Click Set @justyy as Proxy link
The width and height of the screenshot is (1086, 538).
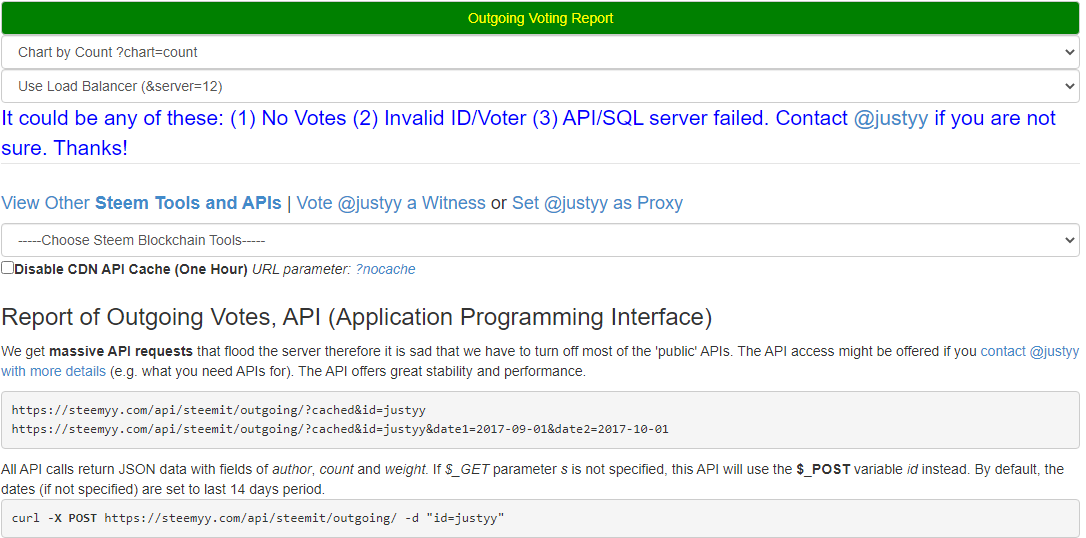pos(597,203)
